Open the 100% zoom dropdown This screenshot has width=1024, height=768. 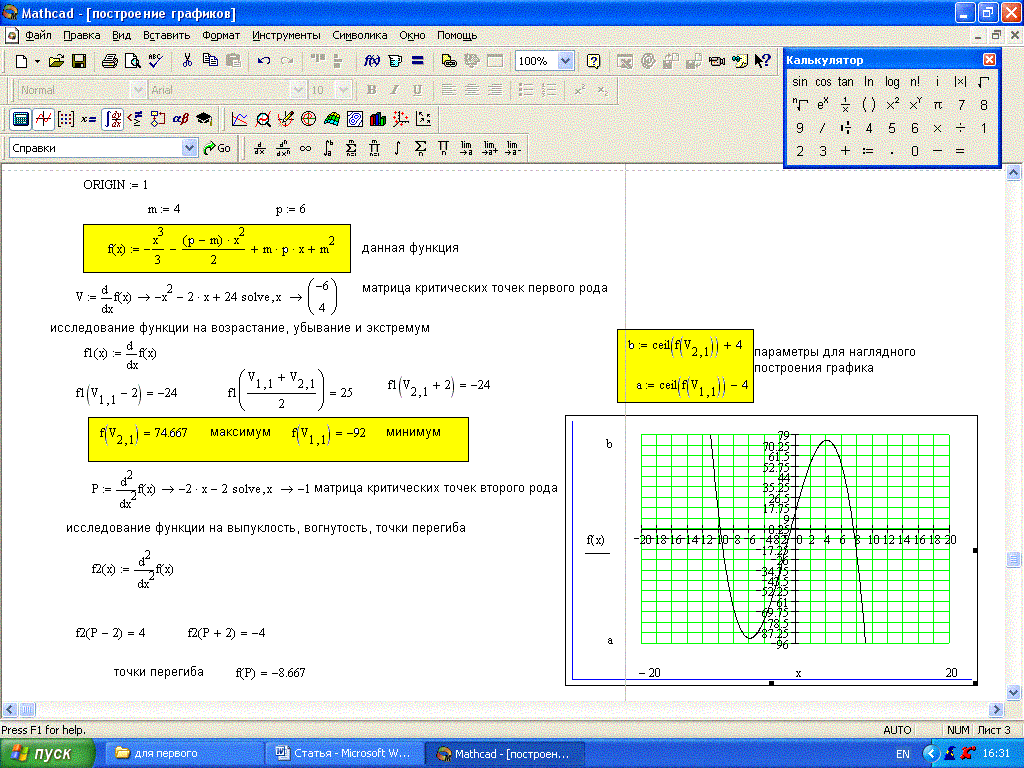[x=565, y=61]
